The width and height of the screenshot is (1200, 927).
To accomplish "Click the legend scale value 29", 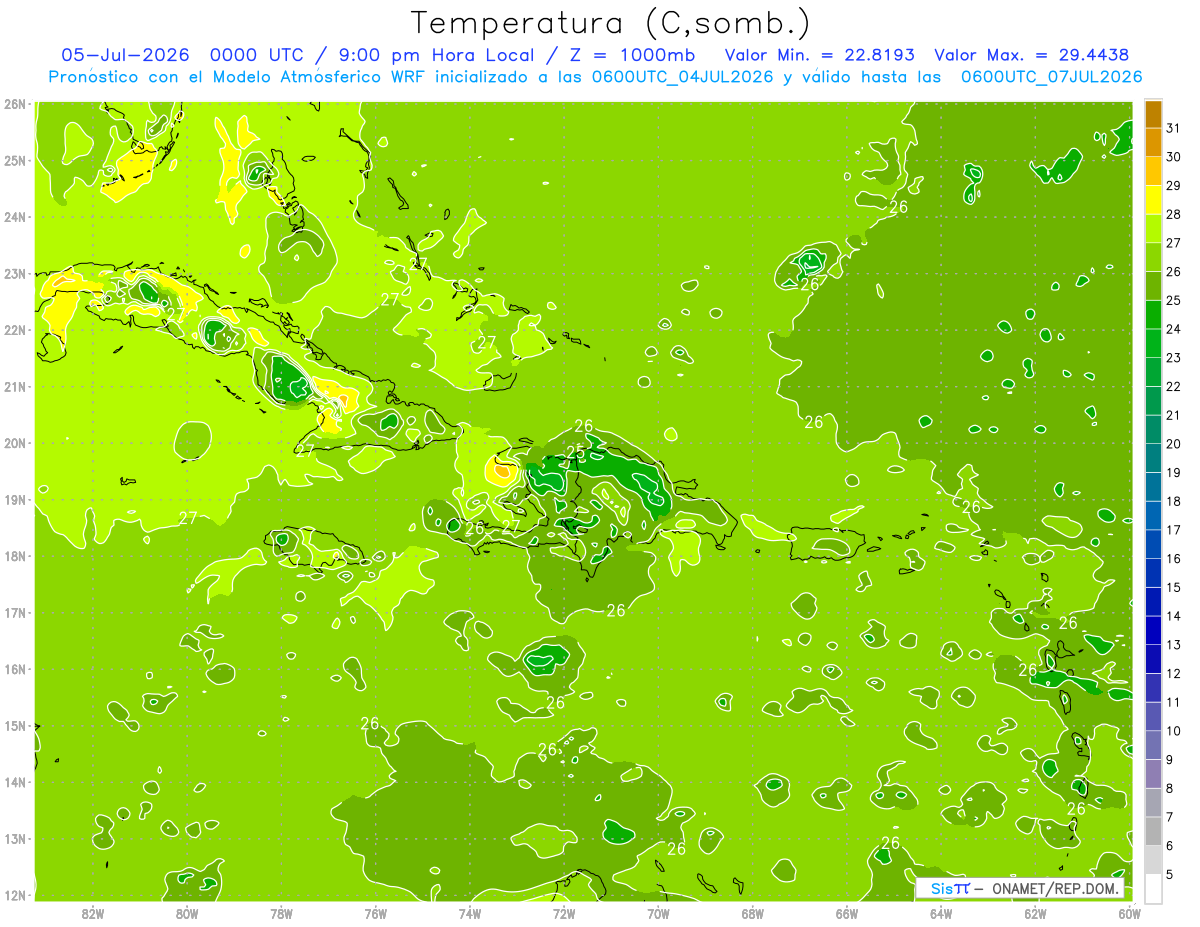I will point(1174,185).
